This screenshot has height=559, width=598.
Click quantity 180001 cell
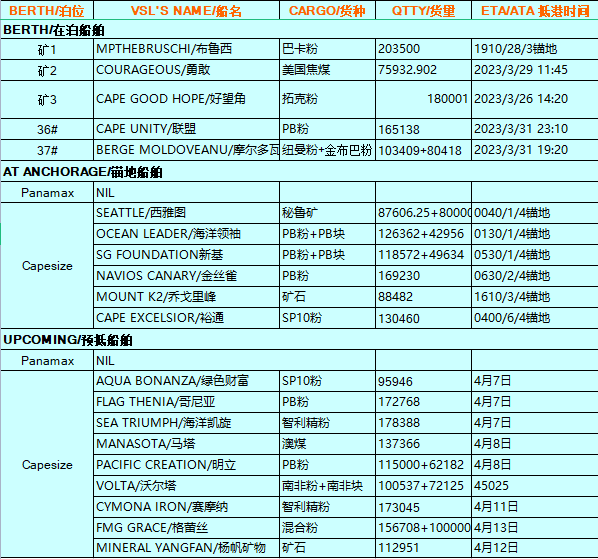click(423, 99)
